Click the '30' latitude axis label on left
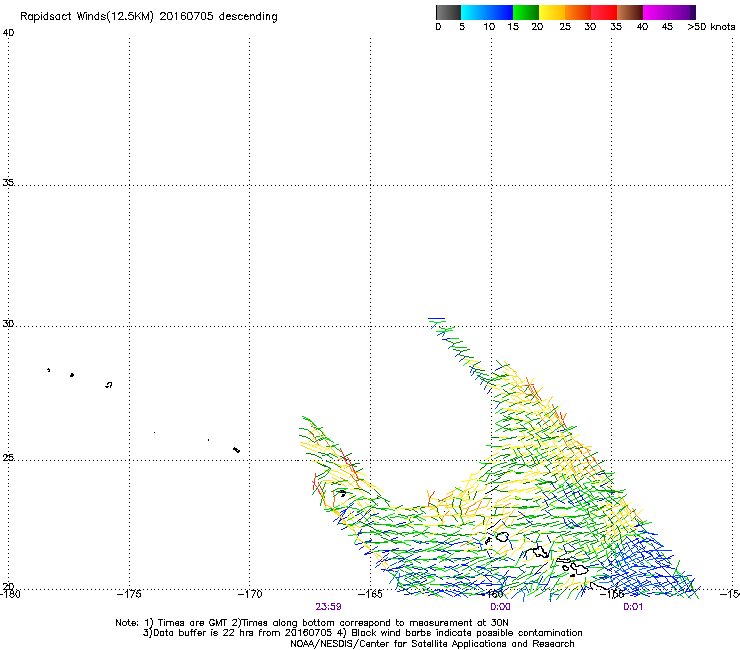Image resolution: width=740 pixels, height=650 pixels. point(8,324)
